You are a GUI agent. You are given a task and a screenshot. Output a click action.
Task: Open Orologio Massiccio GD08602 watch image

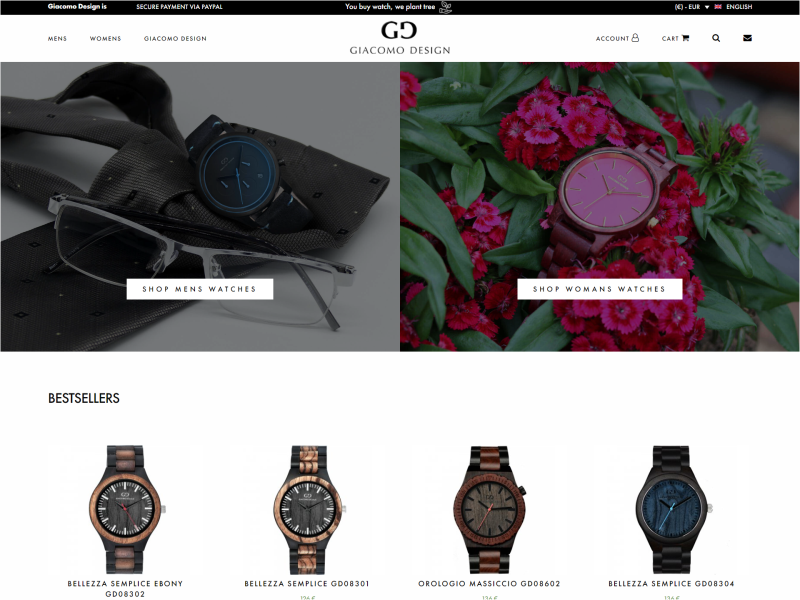pyautogui.click(x=489, y=509)
